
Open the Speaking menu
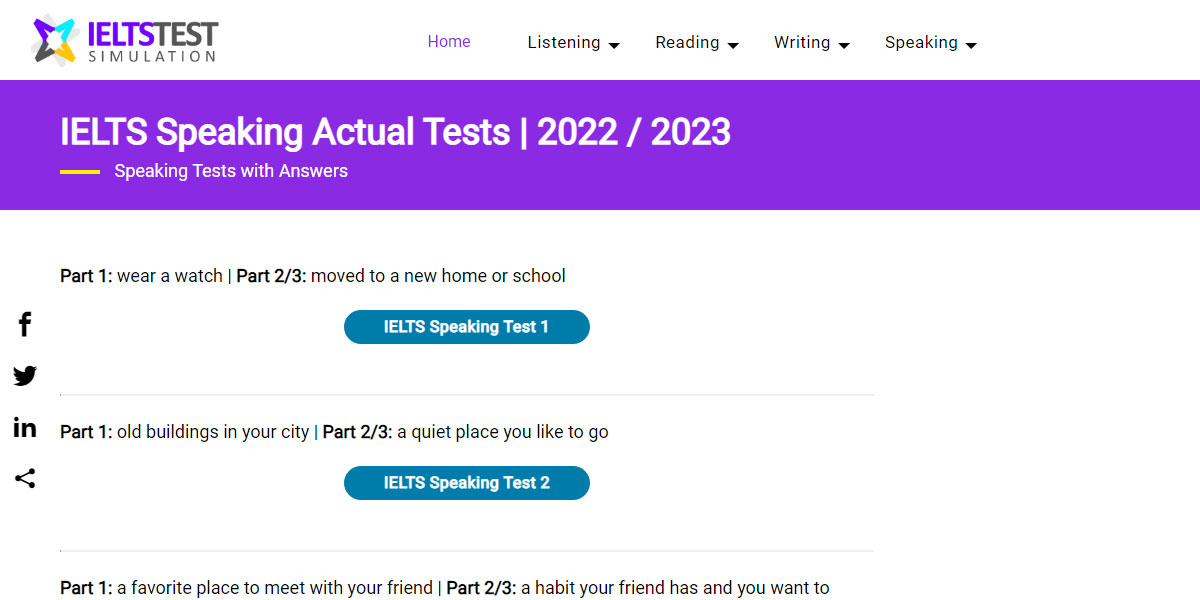(x=923, y=42)
